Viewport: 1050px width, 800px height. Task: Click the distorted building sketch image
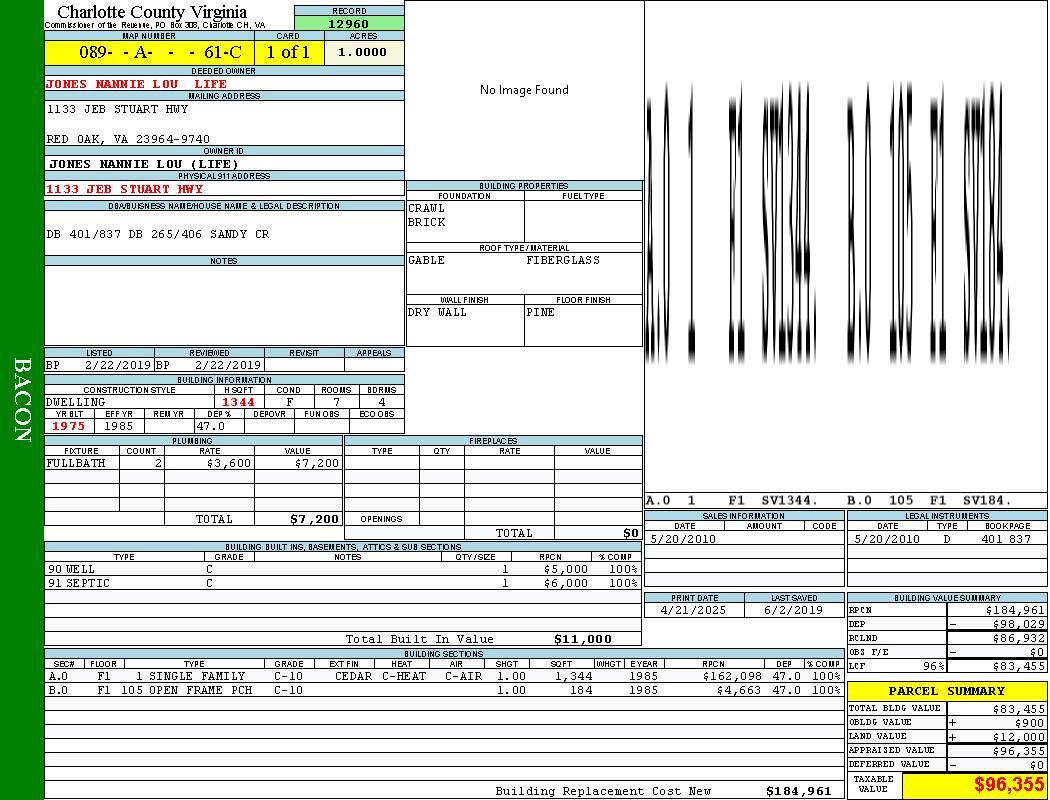coord(828,223)
